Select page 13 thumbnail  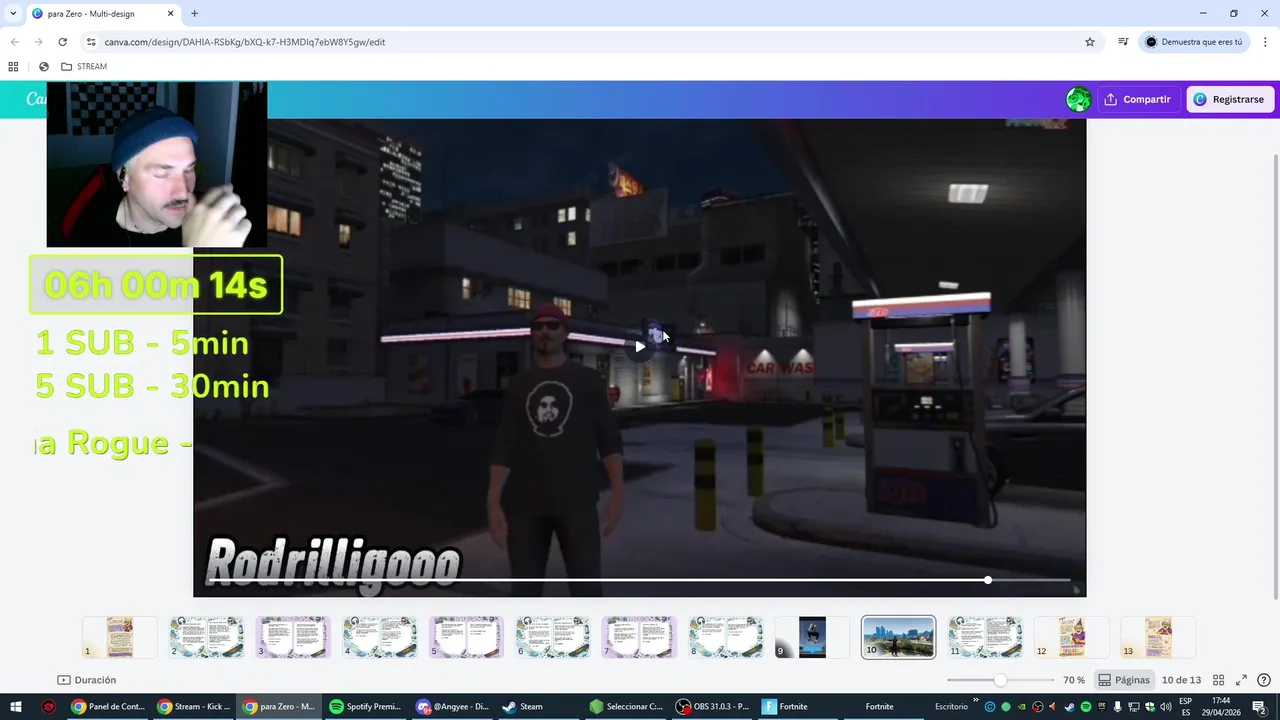coord(1158,637)
